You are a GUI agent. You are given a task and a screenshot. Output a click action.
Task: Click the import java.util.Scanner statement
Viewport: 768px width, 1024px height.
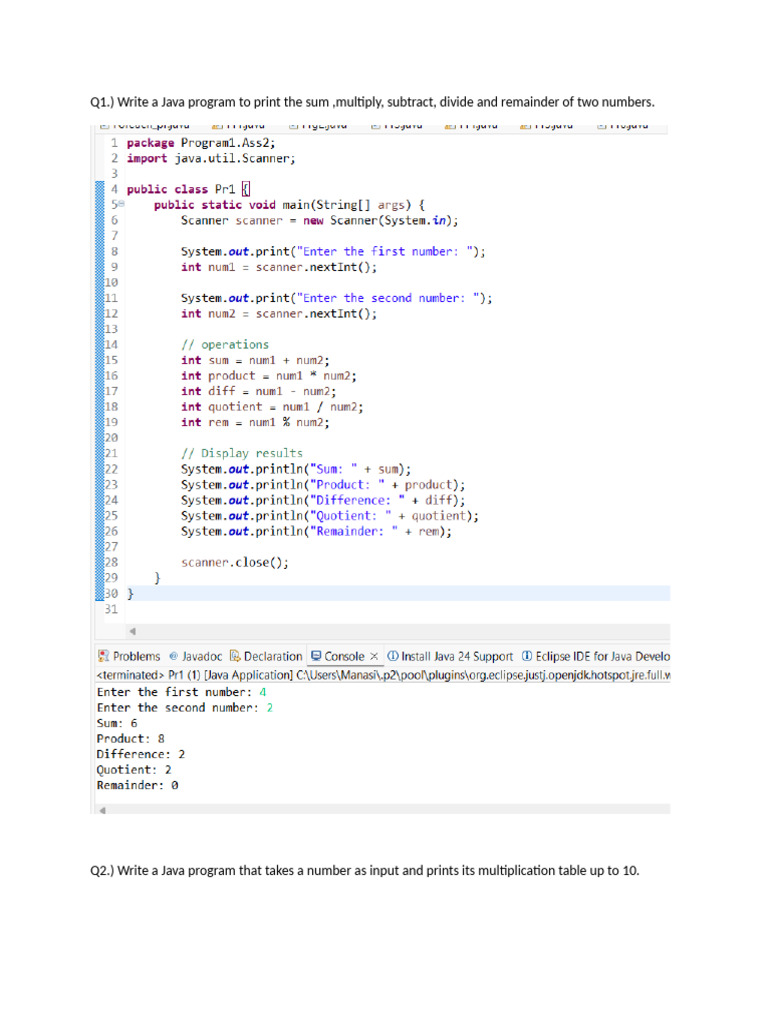(211, 158)
